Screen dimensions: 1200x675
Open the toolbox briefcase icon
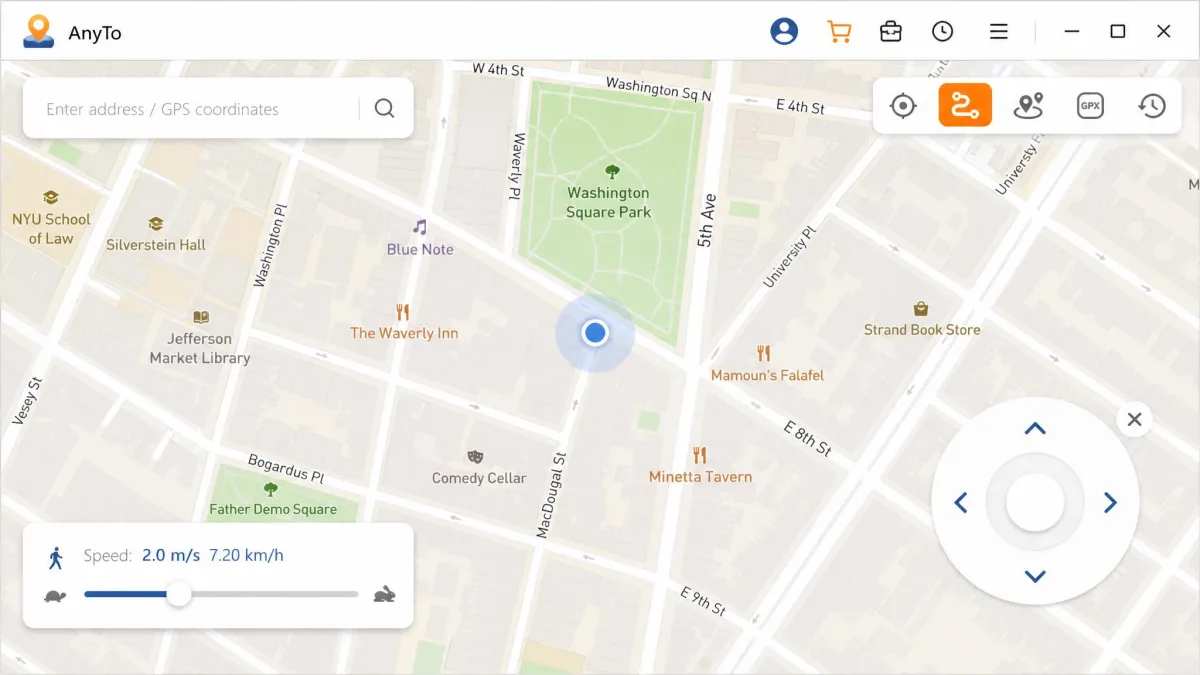[x=890, y=32]
